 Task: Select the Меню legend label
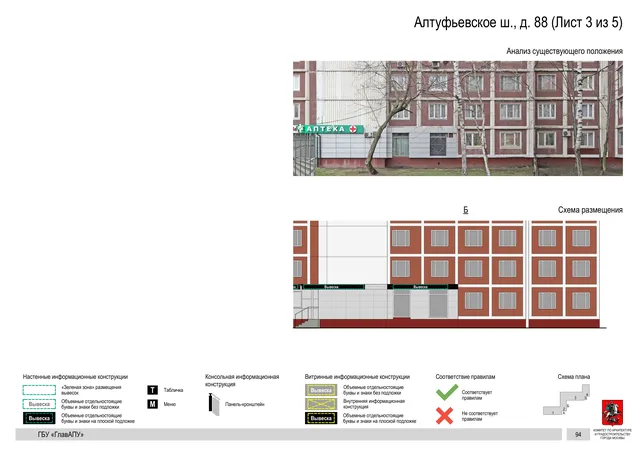pyautogui.click(x=170, y=404)
